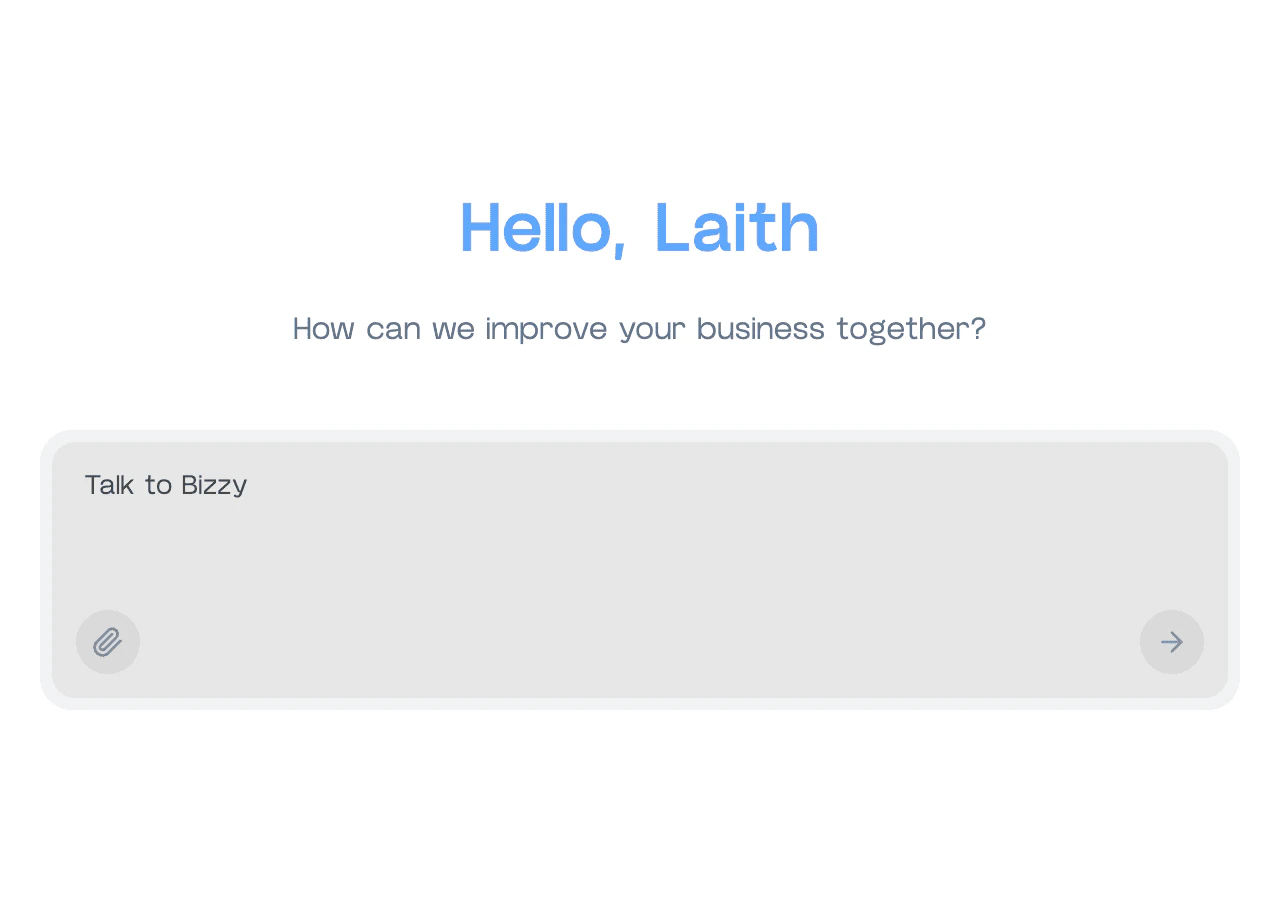Click the send arrow icon
The width and height of the screenshot is (1284, 912).
pyautogui.click(x=1171, y=642)
